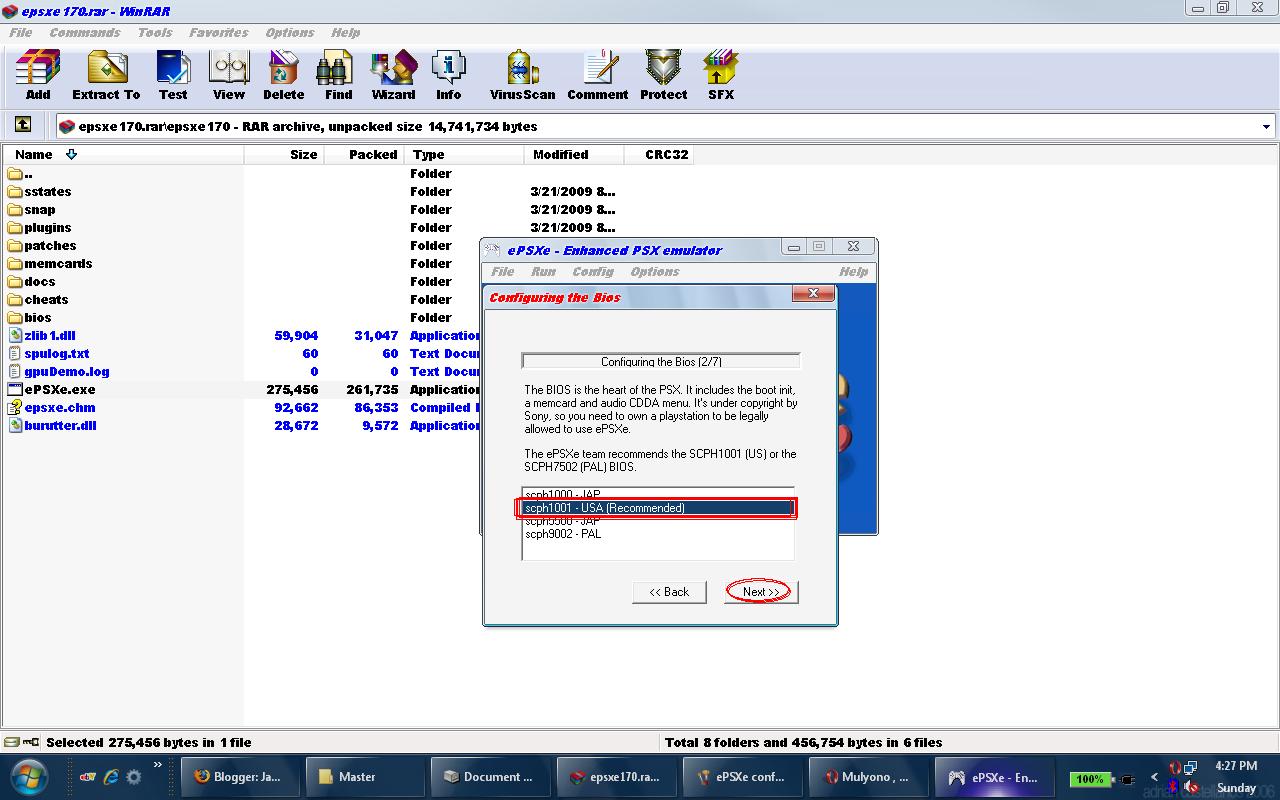Create SFX self-extracting archive
The width and height of the screenshot is (1280, 800).
click(x=721, y=76)
